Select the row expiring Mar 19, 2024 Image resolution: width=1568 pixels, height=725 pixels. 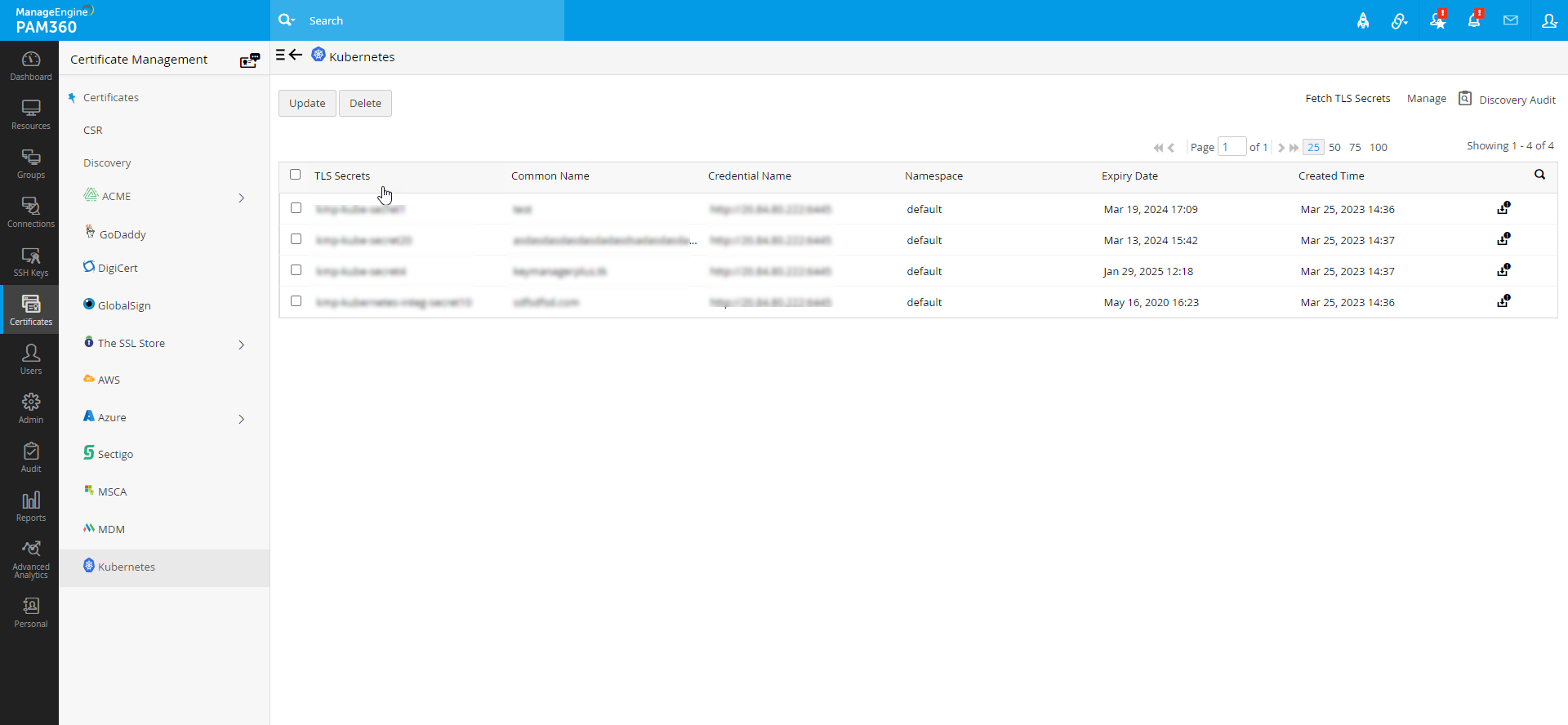pyautogui.click(x=296, y=208)
